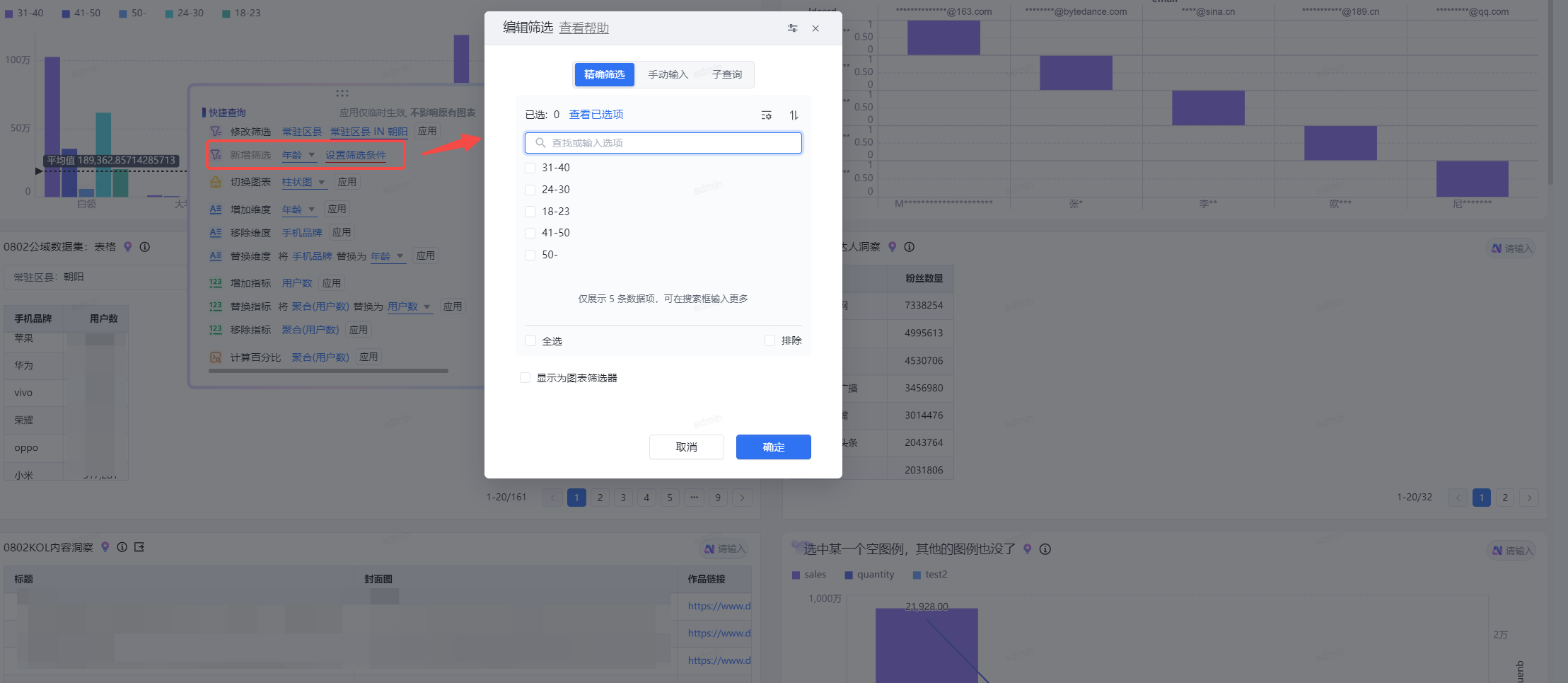The image size is (1568, 683).
Task: Open 年龄 dropdown in 替换维度 row
Action: coord(388,256)
